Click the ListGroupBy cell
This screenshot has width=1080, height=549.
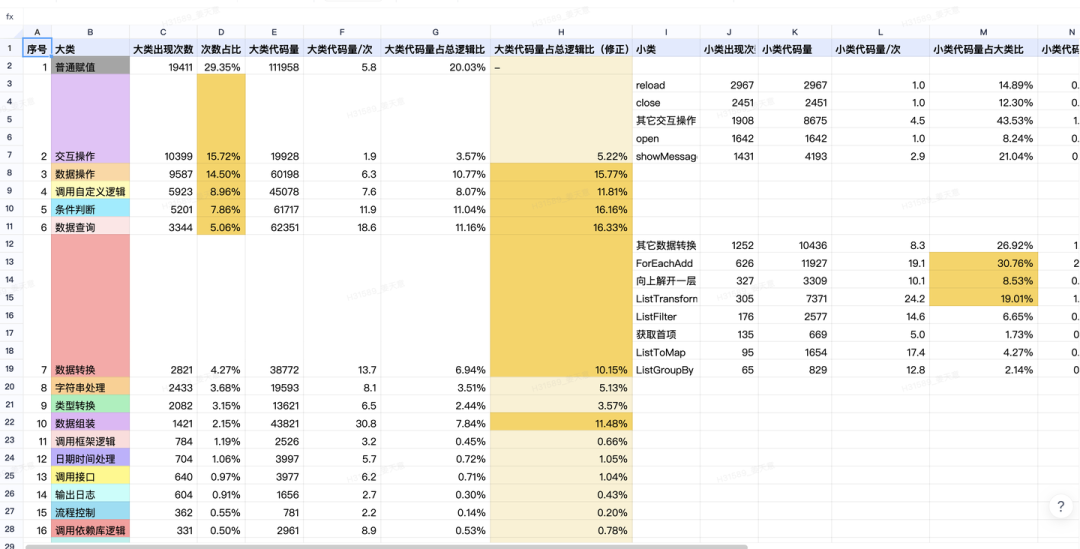tap(666, 370)
